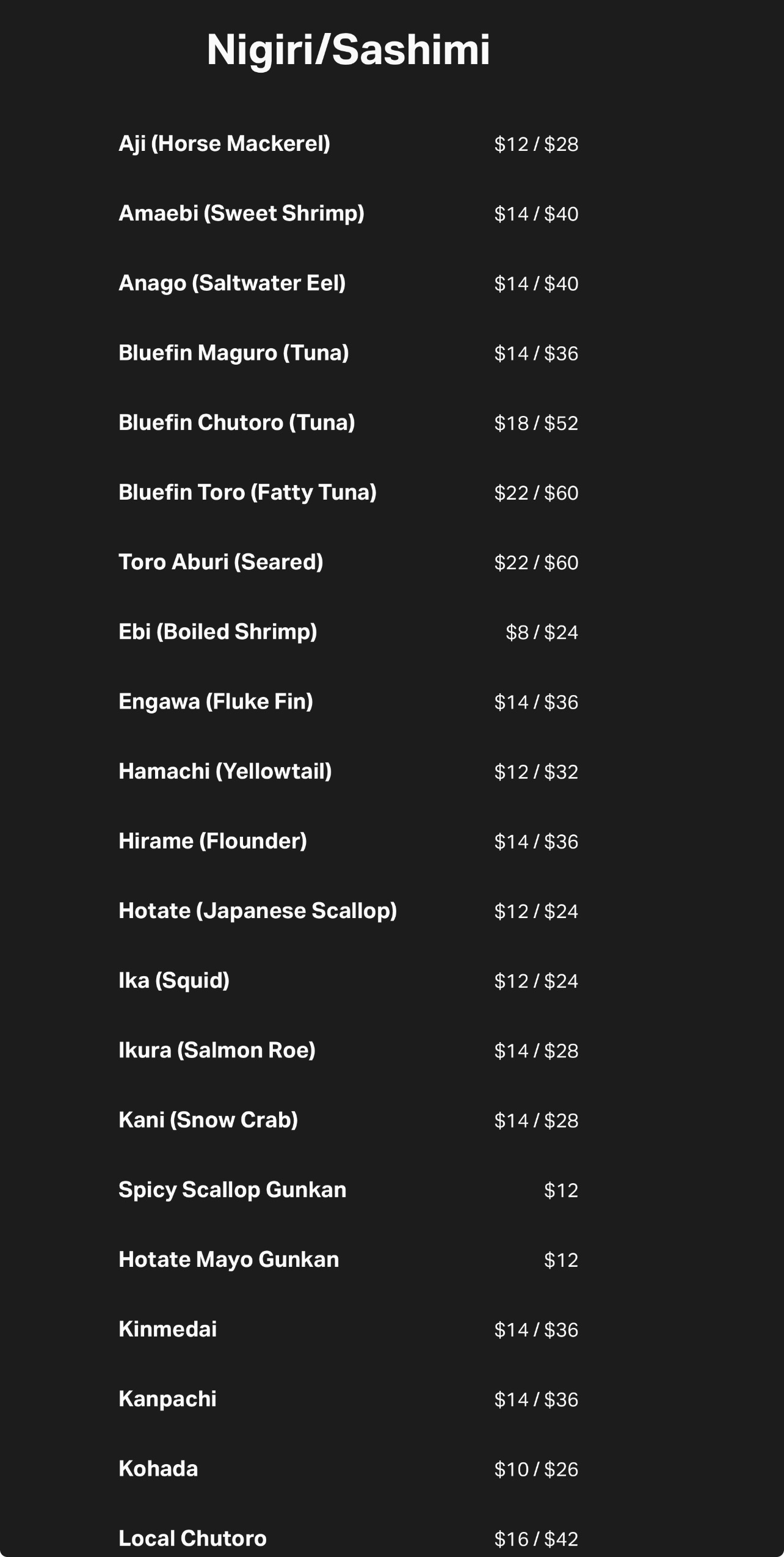Click the Kohada $10 / $26 price
784x1557 pixels.
pyautogui.click(x=536, y=1469)
